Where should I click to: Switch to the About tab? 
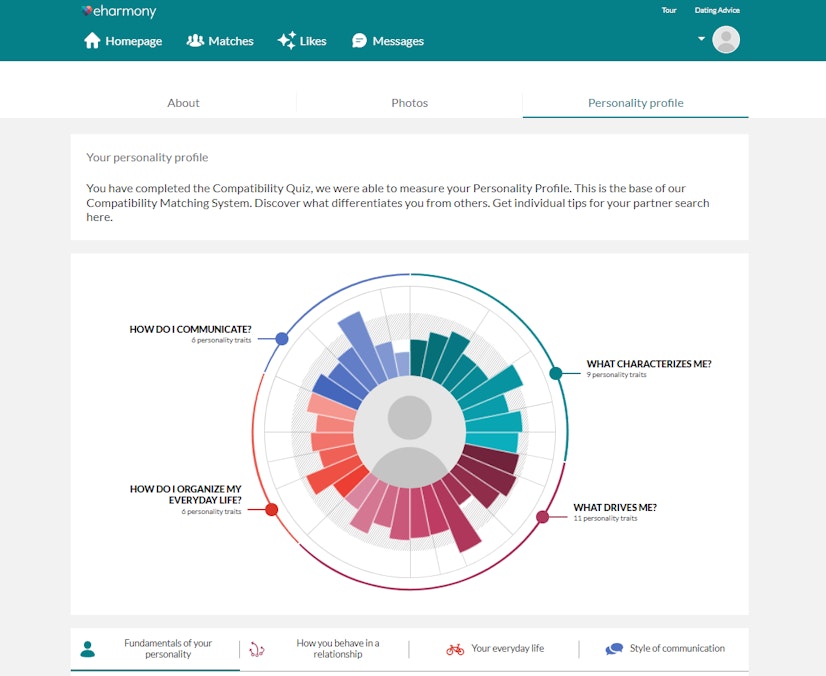(x=184, y=102)
